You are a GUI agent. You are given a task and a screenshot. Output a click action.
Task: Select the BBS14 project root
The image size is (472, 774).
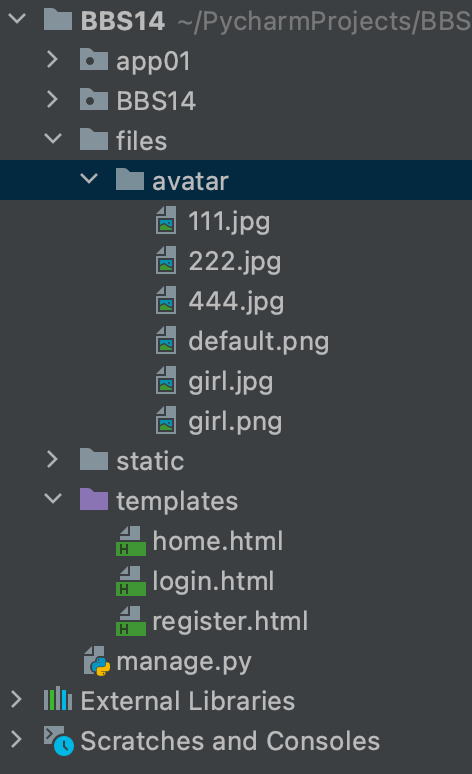click(x=123, y=21)
